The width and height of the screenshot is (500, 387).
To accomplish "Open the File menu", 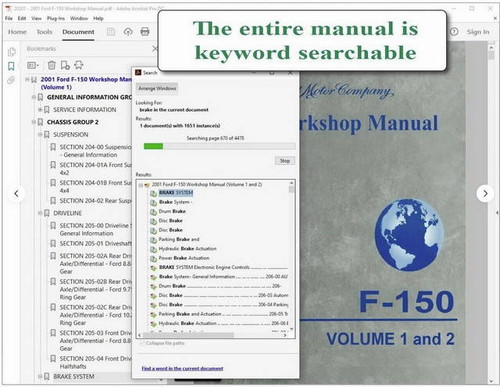I will click(9, 18).
